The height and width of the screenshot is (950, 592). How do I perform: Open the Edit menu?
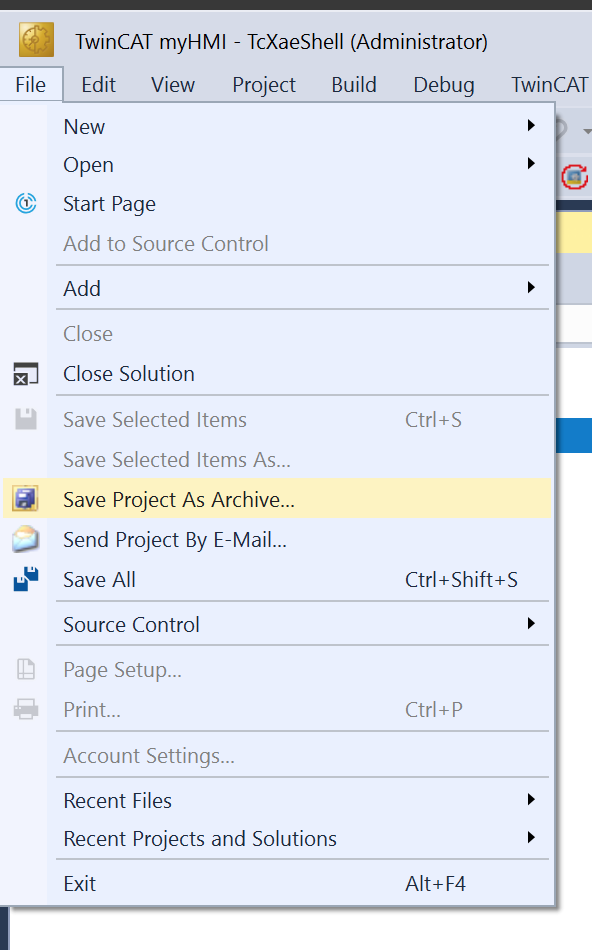click(98, 85)
